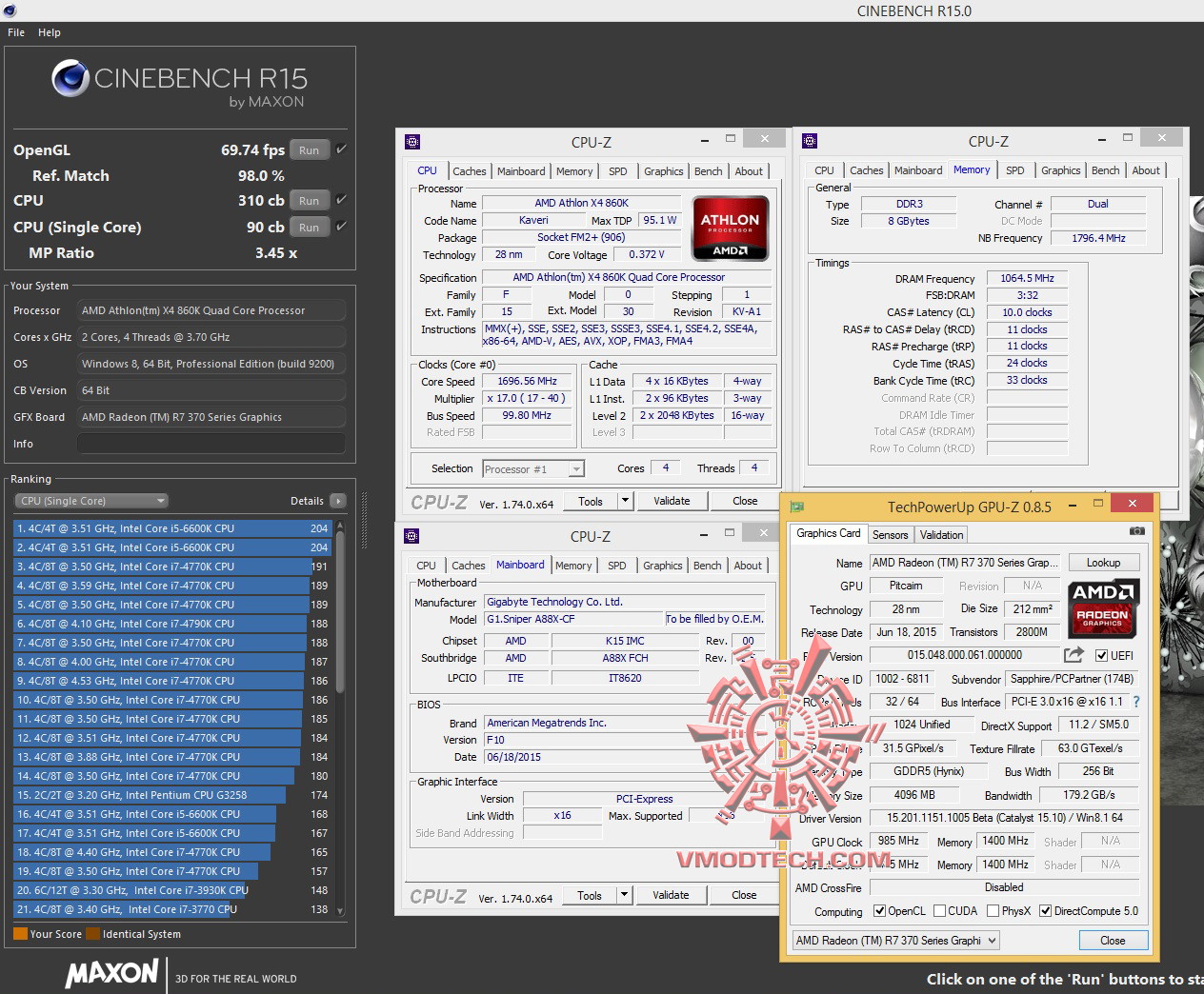Toggle the OpenCL checkbox

click(x=879, y=911)
